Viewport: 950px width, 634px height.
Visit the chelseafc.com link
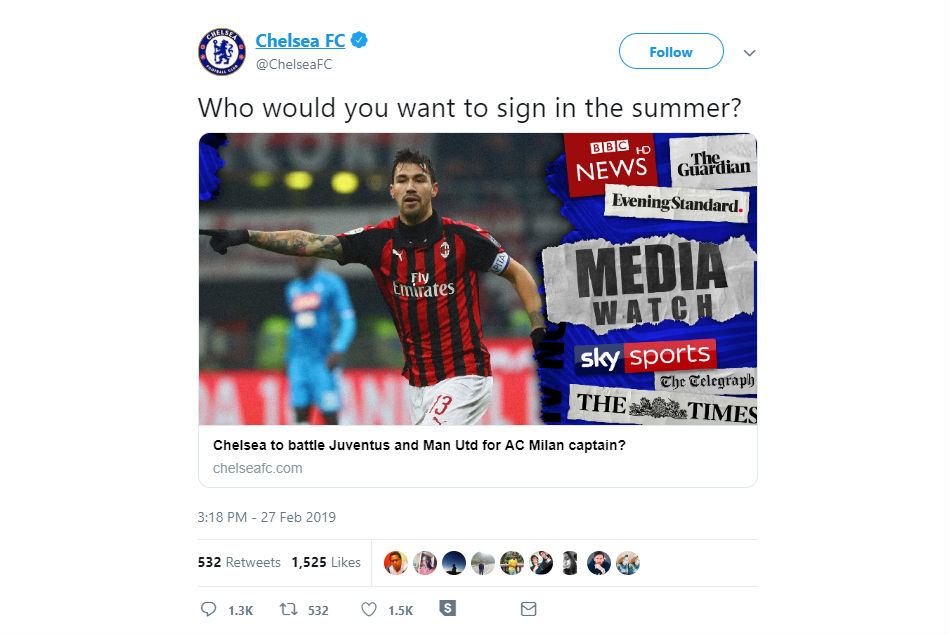click(257, 468)
